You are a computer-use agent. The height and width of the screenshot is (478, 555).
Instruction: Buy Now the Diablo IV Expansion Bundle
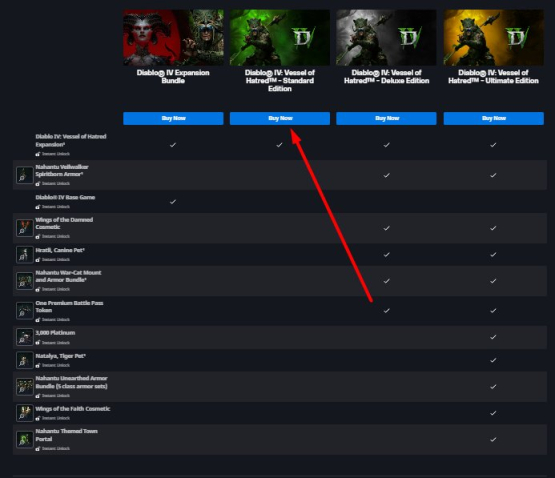click(x=173, y=118)
